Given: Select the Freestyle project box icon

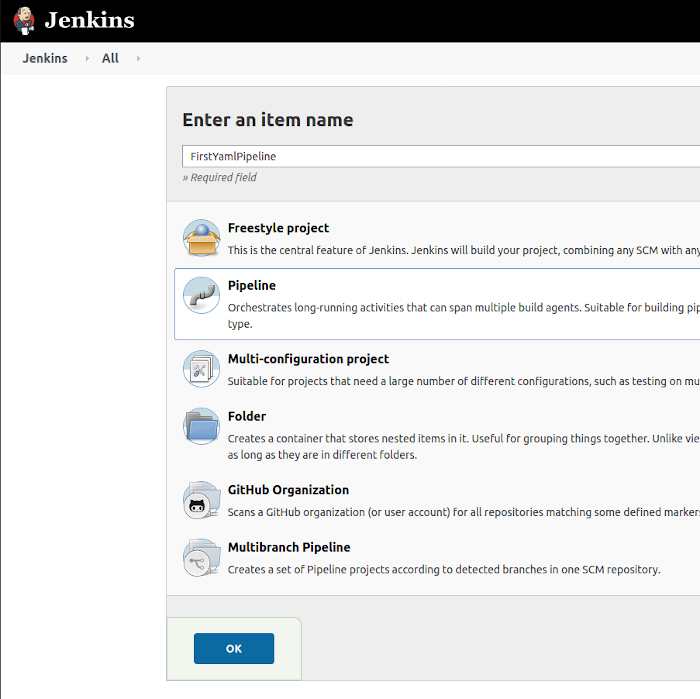Looking at the screenshot, I should pos(201,238).
